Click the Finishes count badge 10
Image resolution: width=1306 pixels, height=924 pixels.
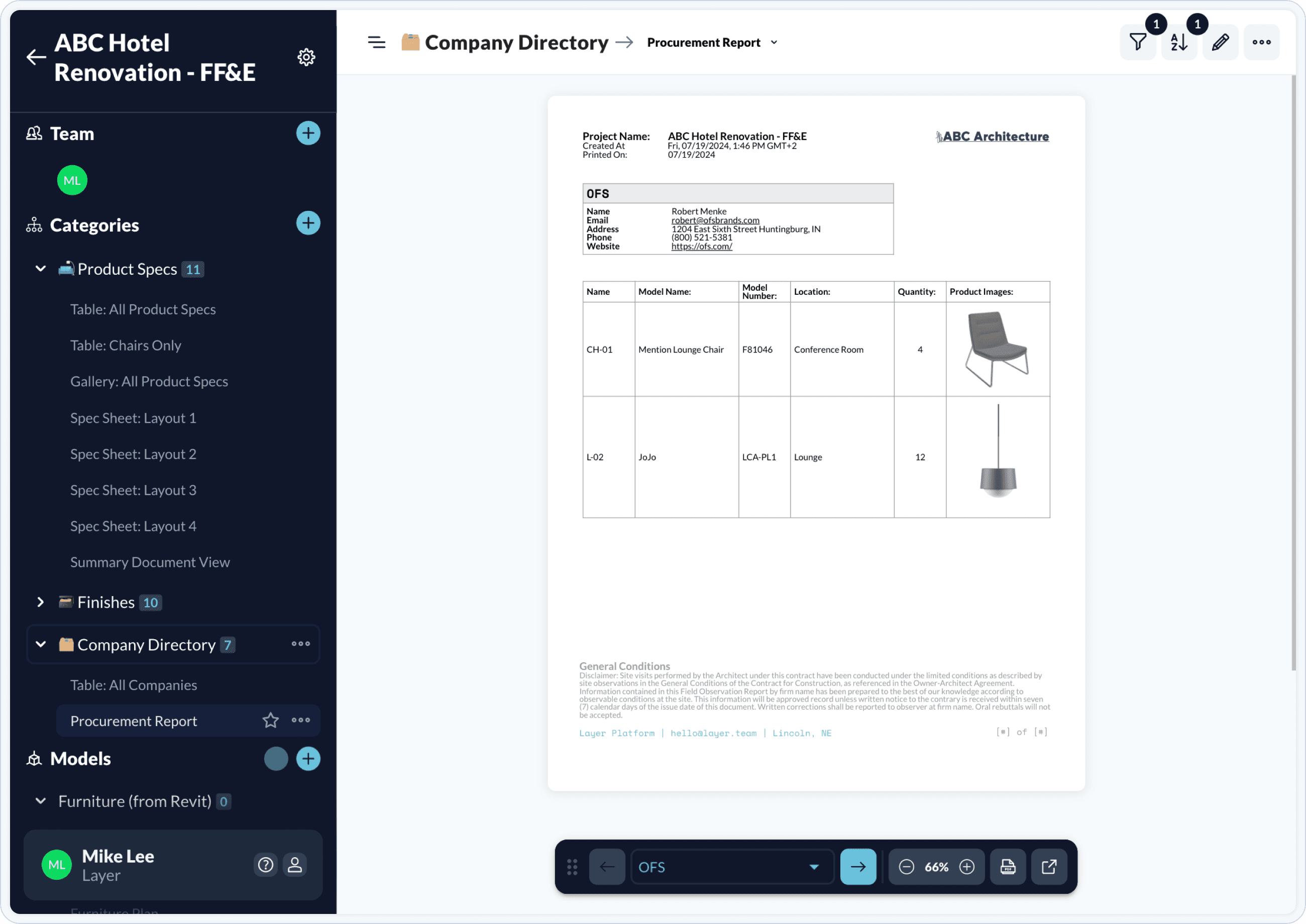tap(150, 603)
